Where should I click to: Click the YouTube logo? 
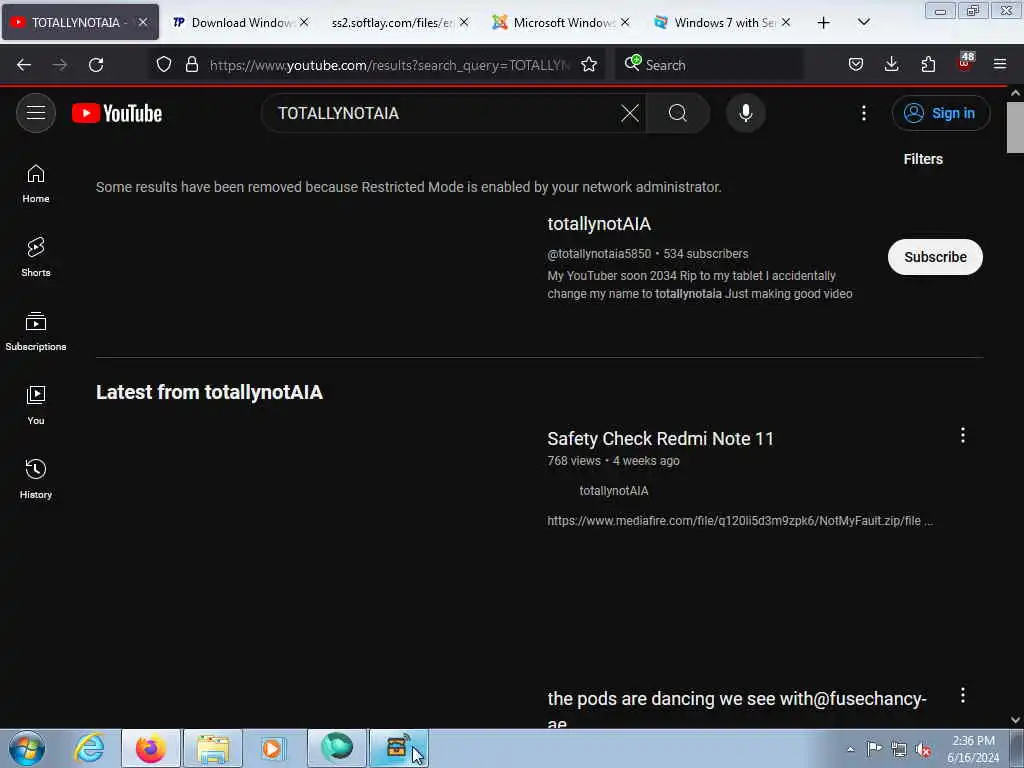pyautogui.click(x=117, y=113)
